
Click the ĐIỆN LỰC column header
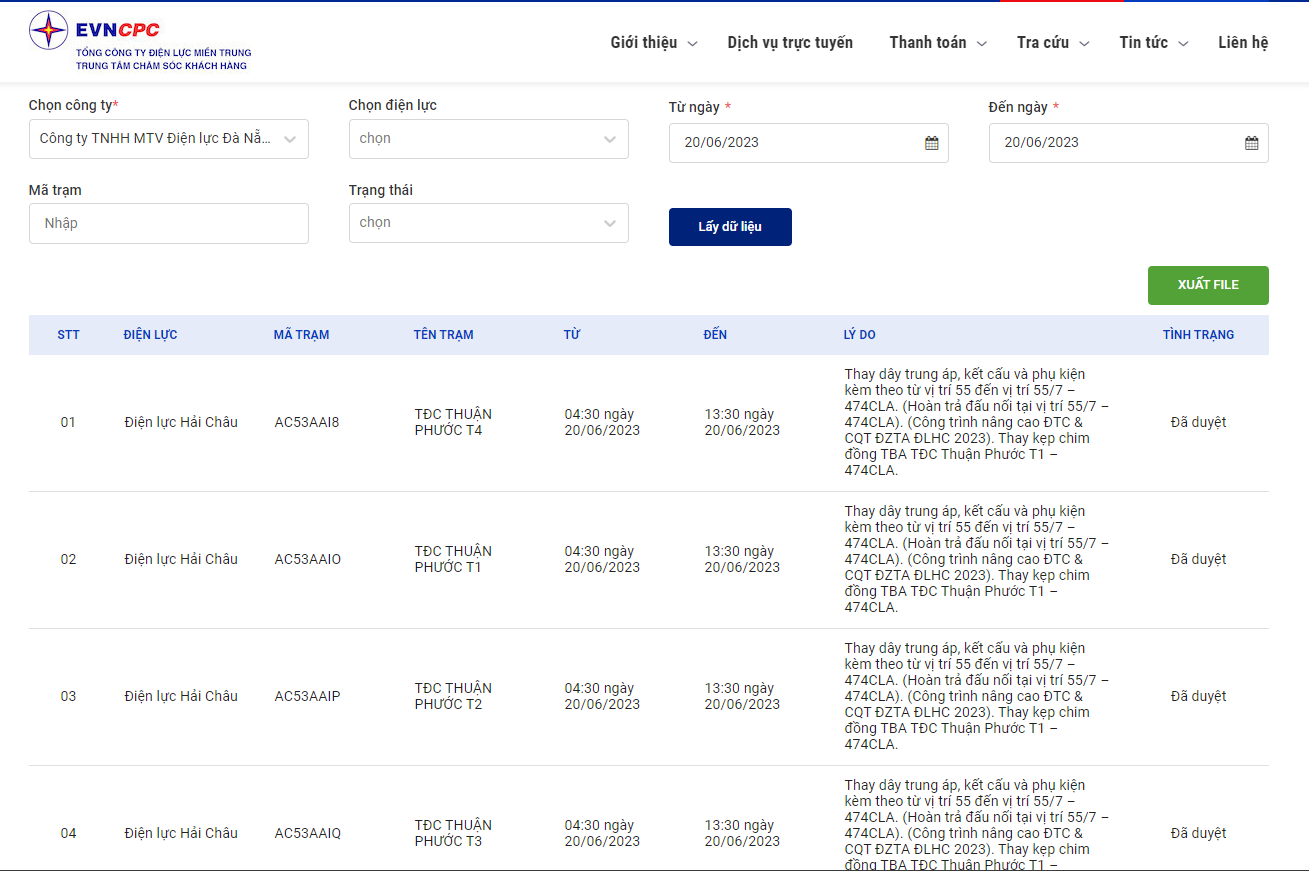[x=151, y=335]
